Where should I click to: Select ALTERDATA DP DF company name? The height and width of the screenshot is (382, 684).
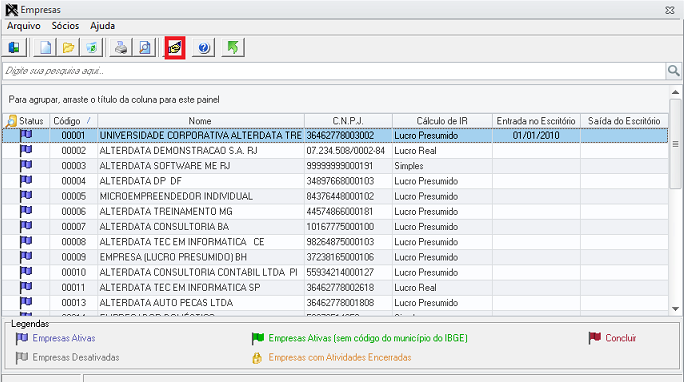pyautogui.click(x=140, y=181)
